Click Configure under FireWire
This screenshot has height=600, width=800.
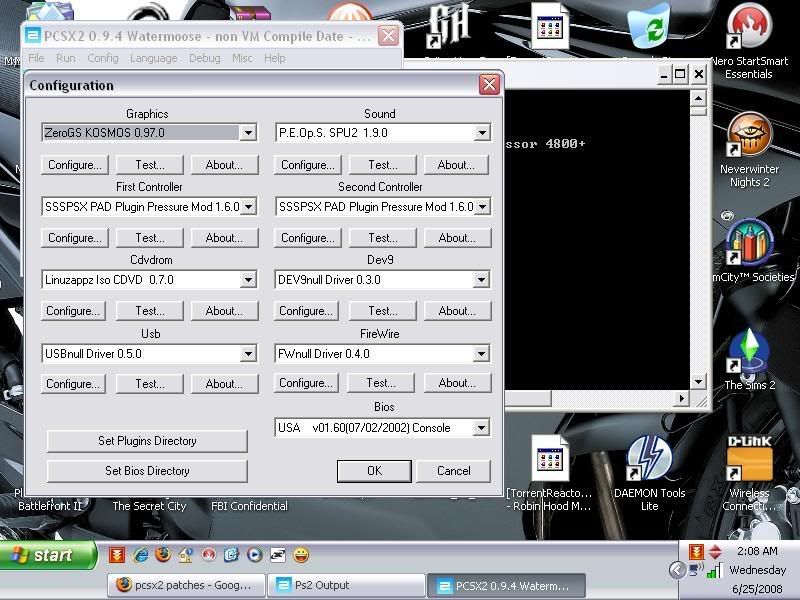pos(306,383)
